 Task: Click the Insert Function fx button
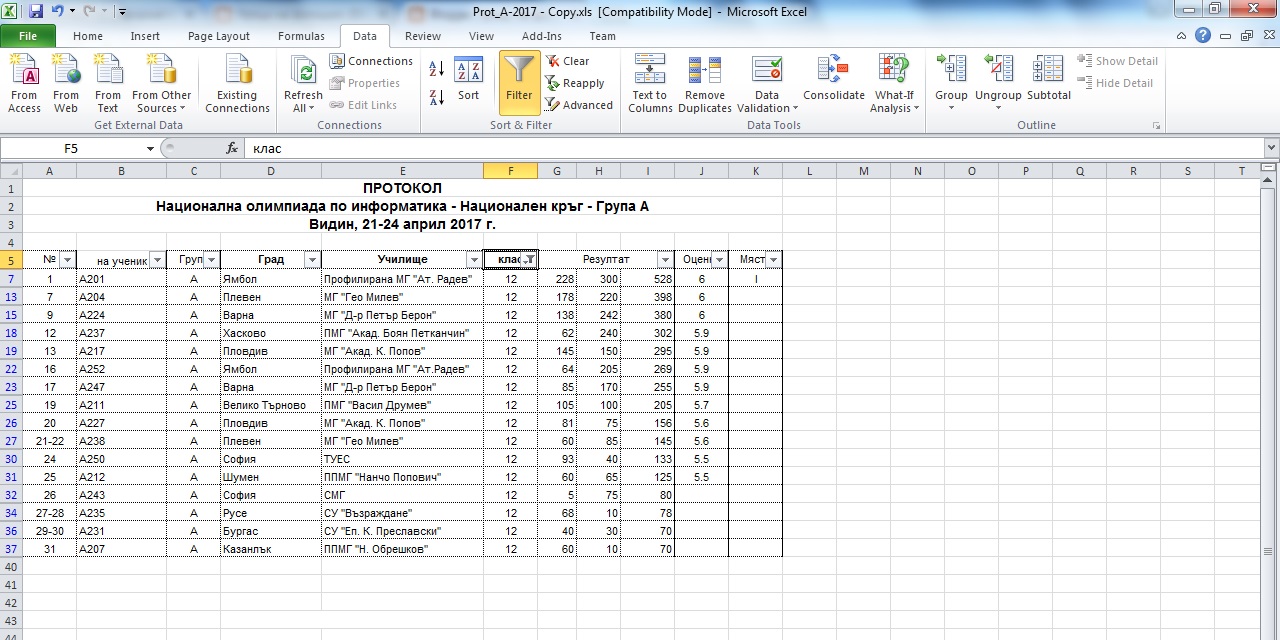click(x=232, y=149)
